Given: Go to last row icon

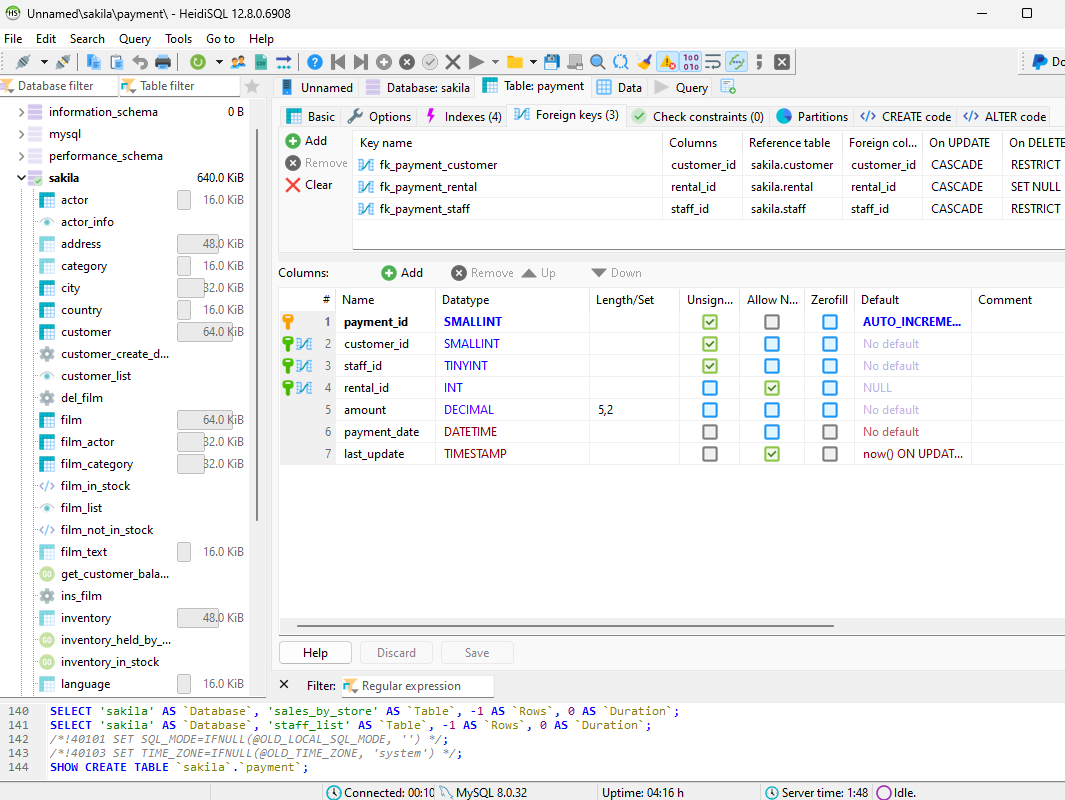Looking at the screenshot, I should [x=361, y=62].
